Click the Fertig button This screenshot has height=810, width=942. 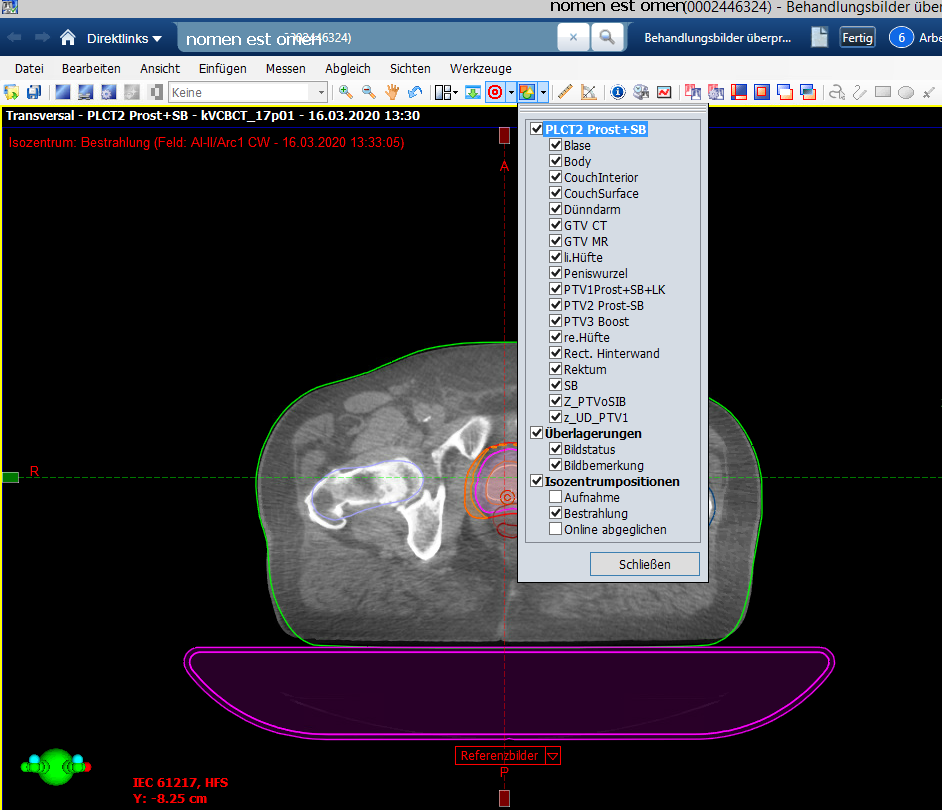(x=857, y=38)
